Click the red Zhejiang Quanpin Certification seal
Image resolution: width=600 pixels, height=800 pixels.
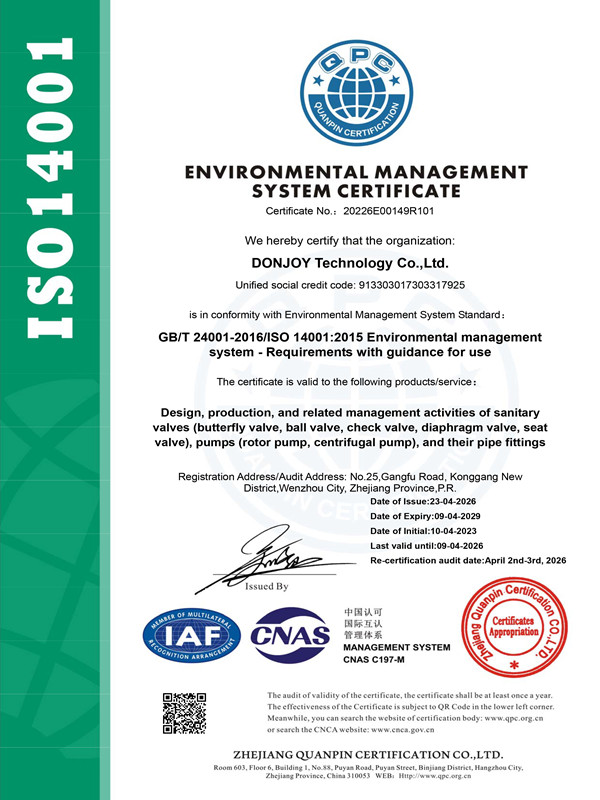(514, 630)
